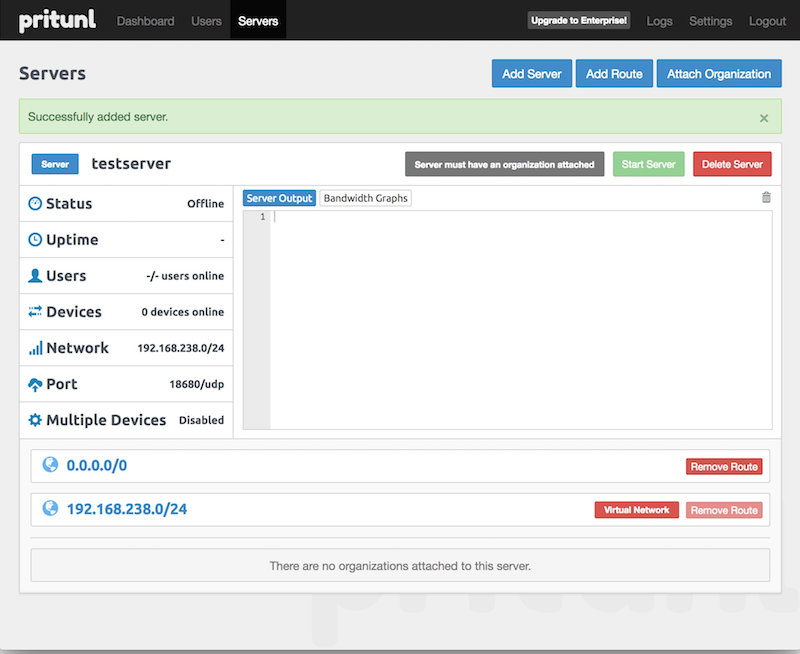Click the person icon beside Users
This screenshot has width=800, height=654.
point(35,276)
